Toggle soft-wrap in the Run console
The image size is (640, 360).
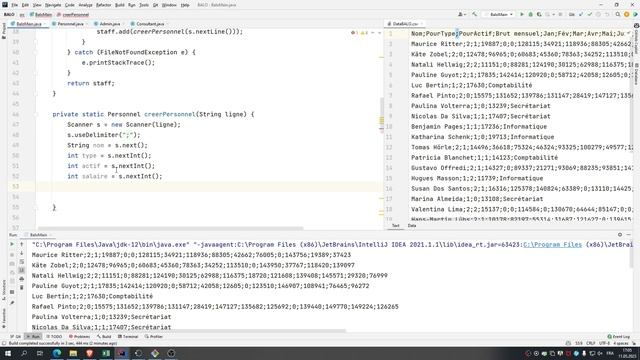[x=22, y=262]
